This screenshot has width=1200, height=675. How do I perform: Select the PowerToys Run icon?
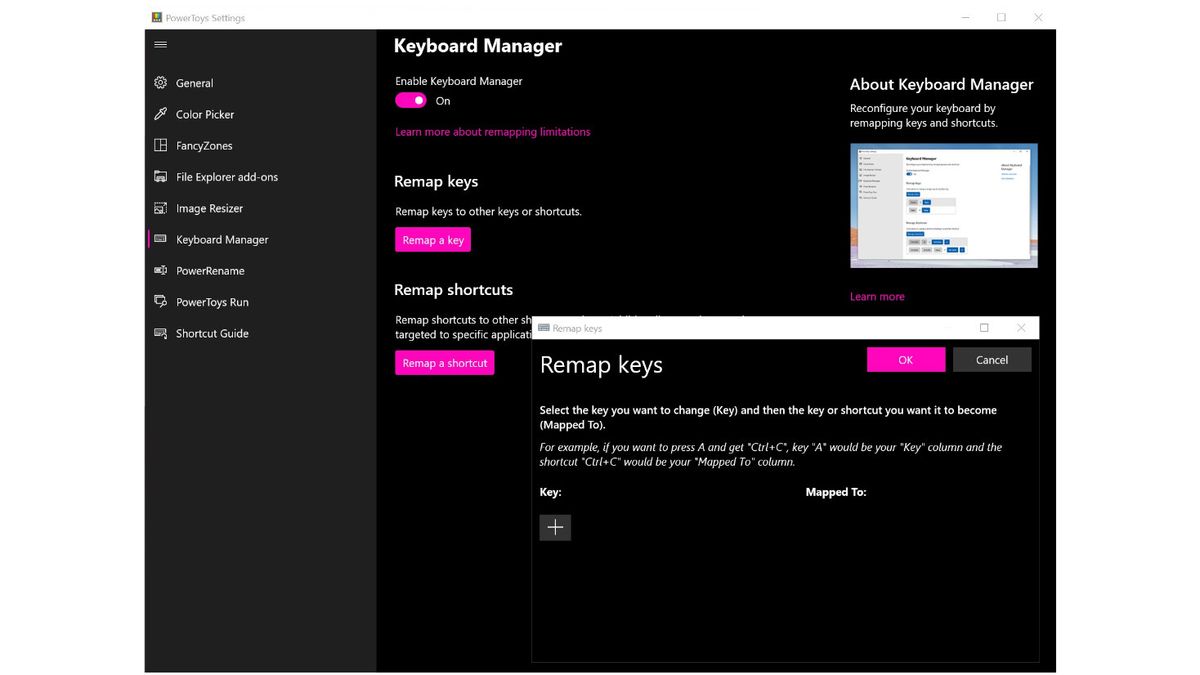point(161,301)
